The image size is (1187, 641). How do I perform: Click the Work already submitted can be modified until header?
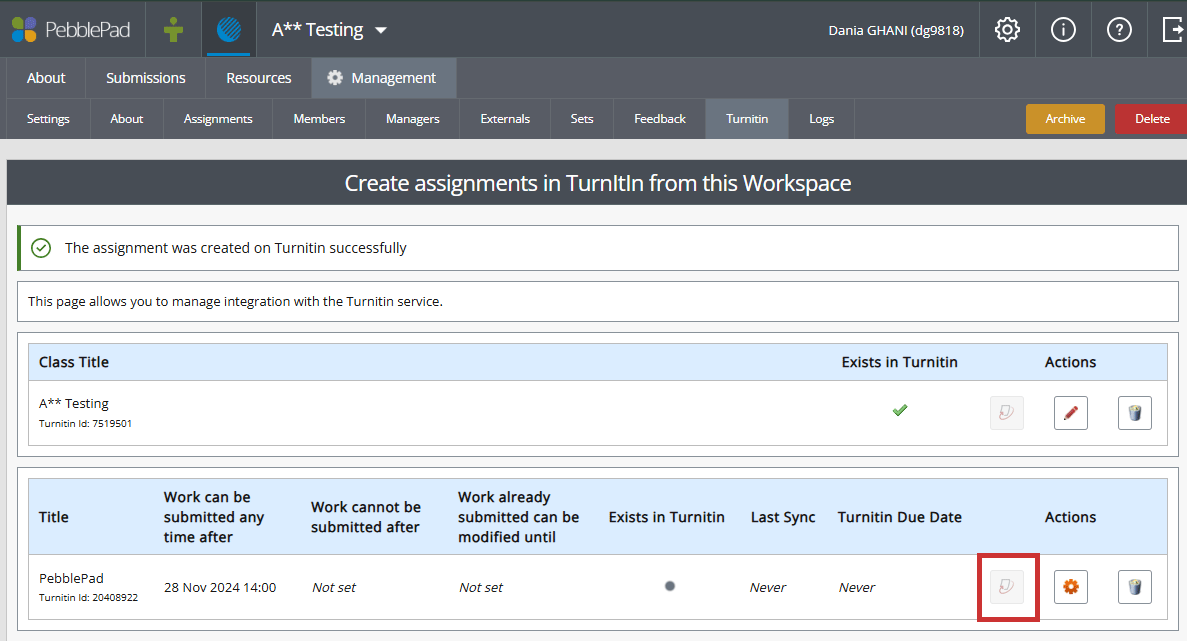pos(519,517)
